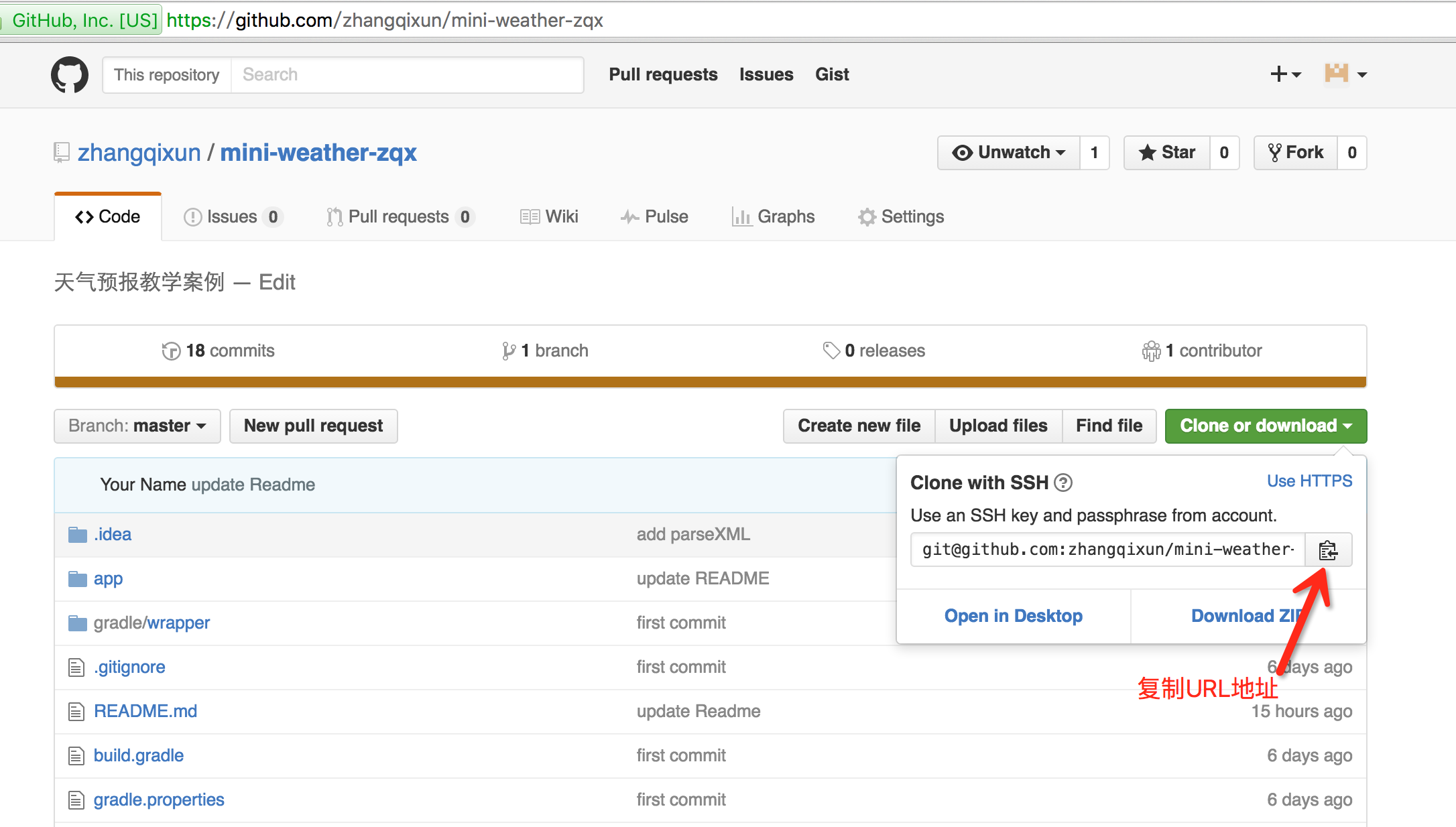Screen dimensions: 1456x827
Task: Click Create new file
Action: pyautogui.click(x=859, y=426)
